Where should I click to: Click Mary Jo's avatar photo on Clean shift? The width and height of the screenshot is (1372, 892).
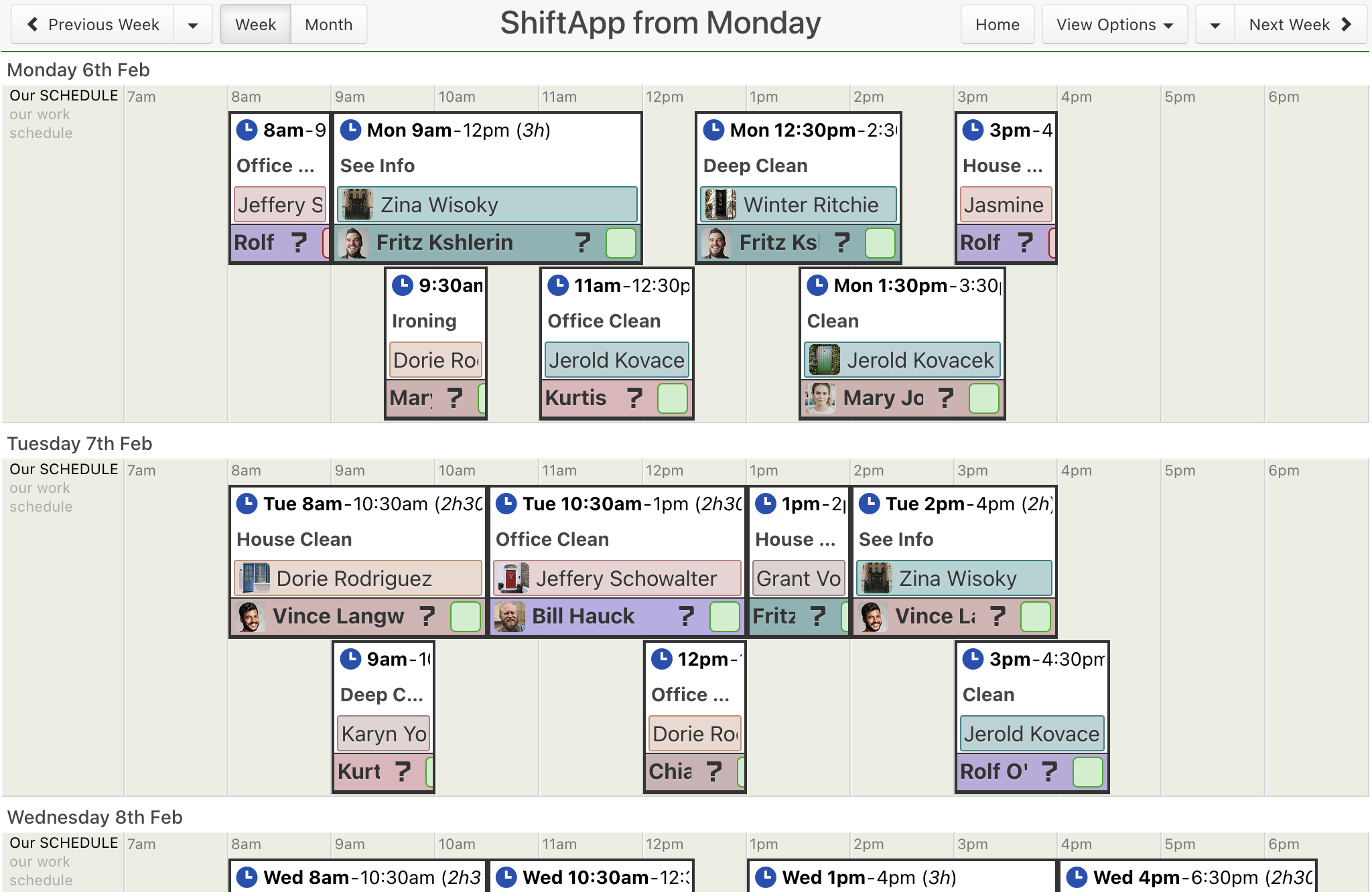pyautogui.click(x=821, y=398)
